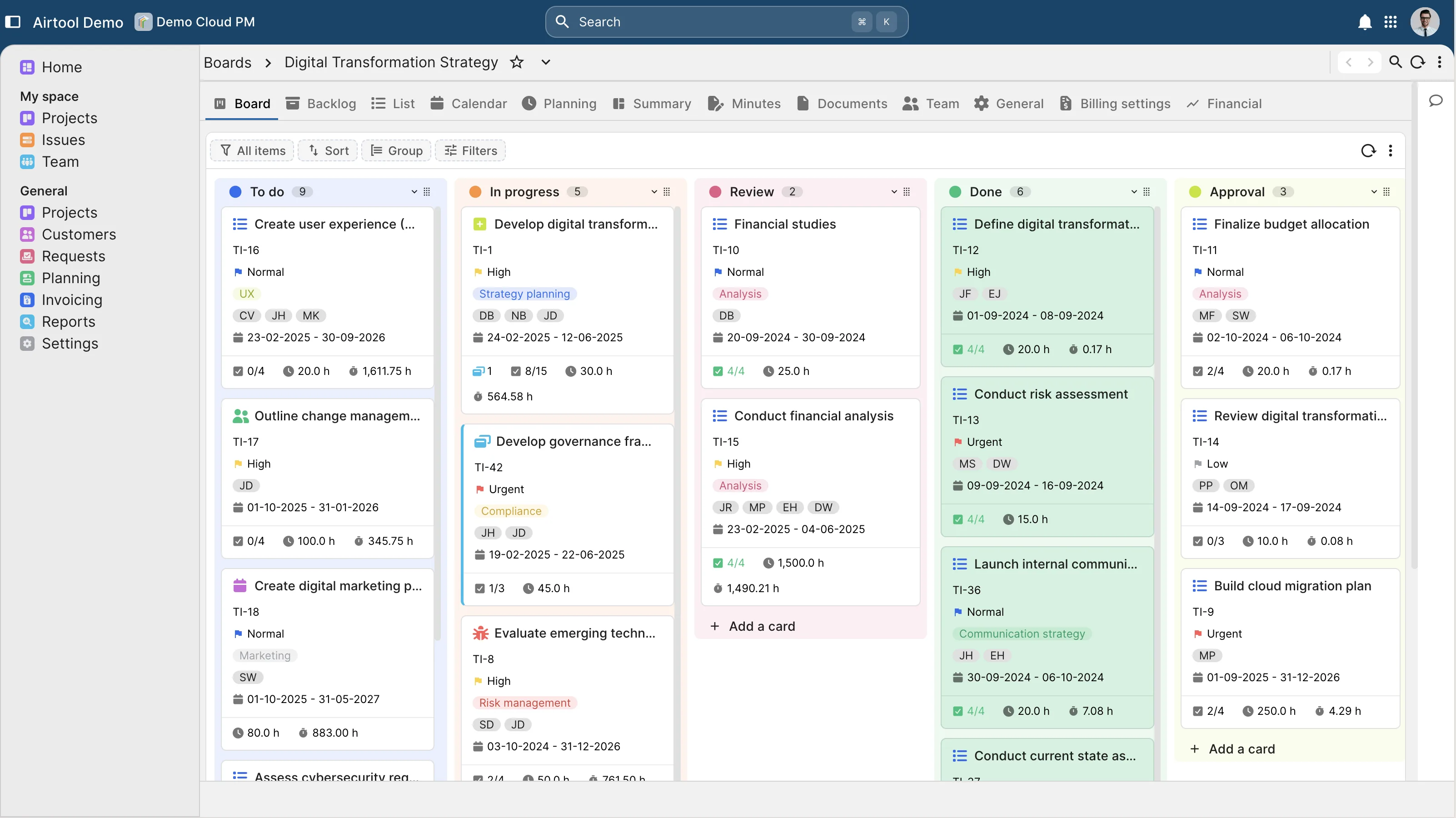The width and height of the screenshot is (1456, 818).
Task: Click the blue To do status dot
Action: (235, 192)
